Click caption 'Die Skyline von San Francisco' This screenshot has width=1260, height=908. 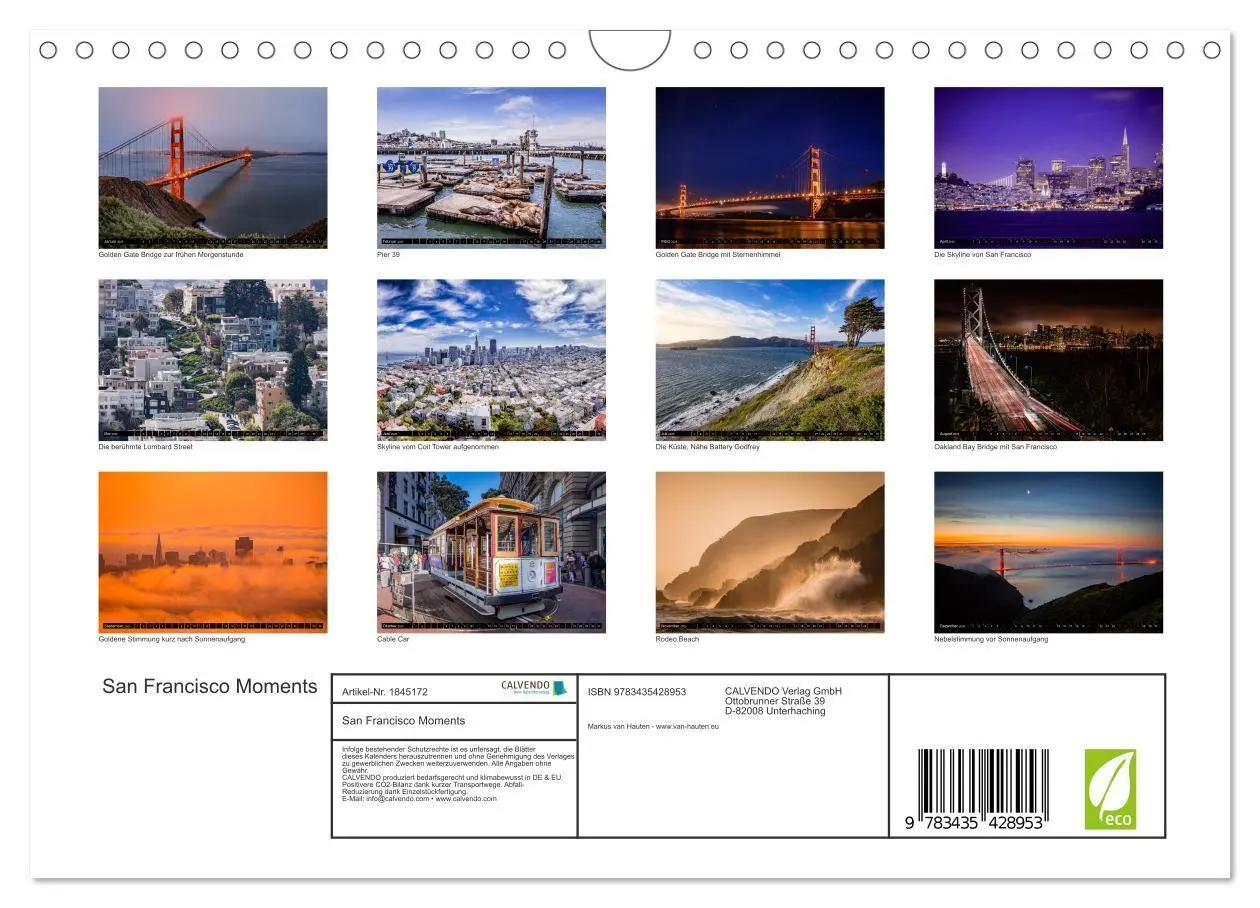click(982, 255)
